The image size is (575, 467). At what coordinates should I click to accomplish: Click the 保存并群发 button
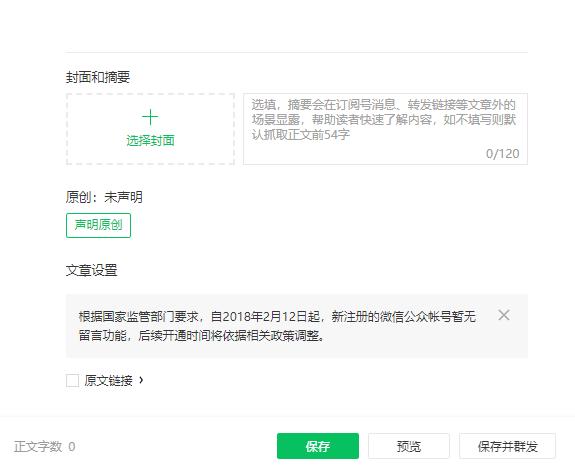[x=507, y=446]
